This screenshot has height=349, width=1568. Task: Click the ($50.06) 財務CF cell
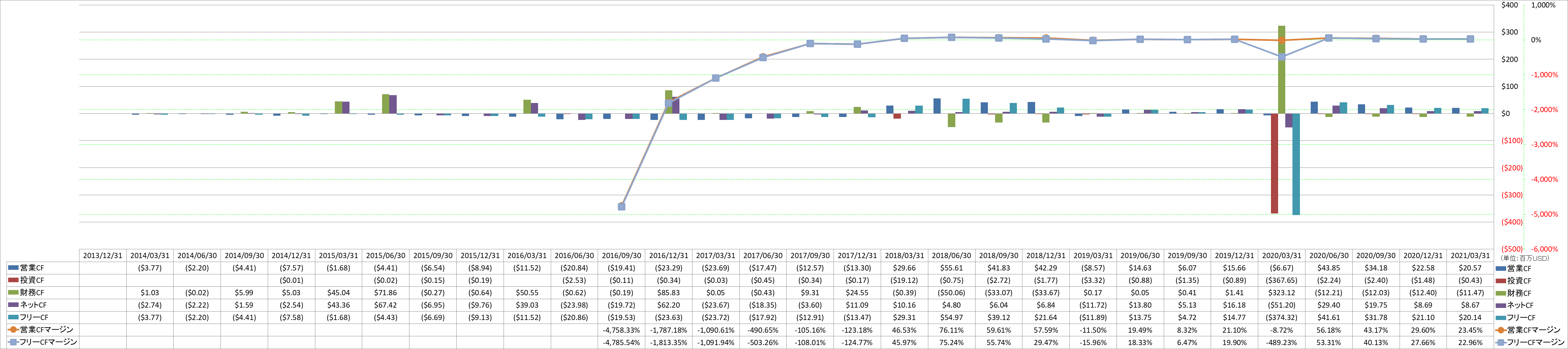click(951, 293)
